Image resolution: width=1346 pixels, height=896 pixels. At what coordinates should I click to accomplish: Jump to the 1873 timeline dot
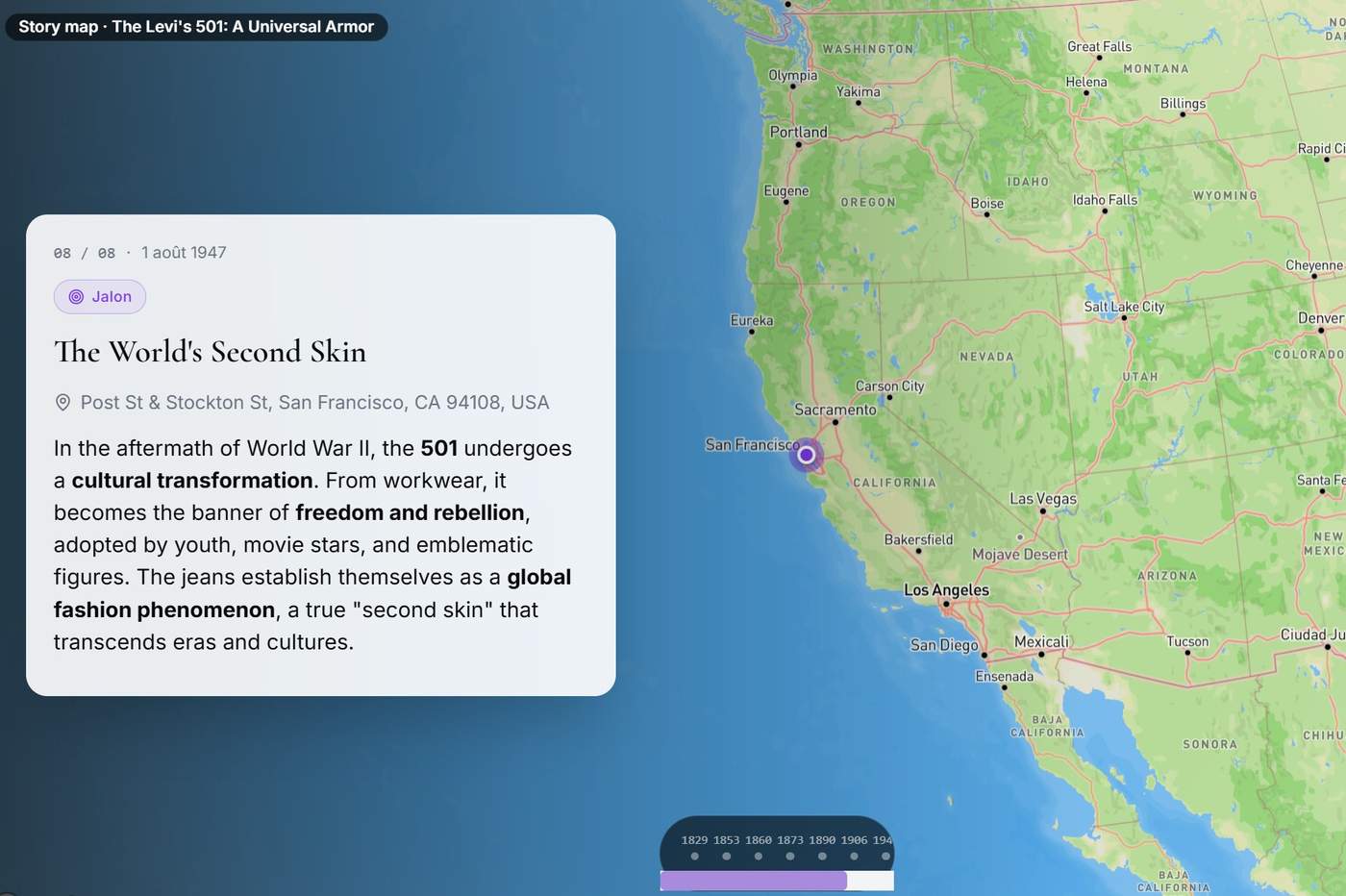789,856
